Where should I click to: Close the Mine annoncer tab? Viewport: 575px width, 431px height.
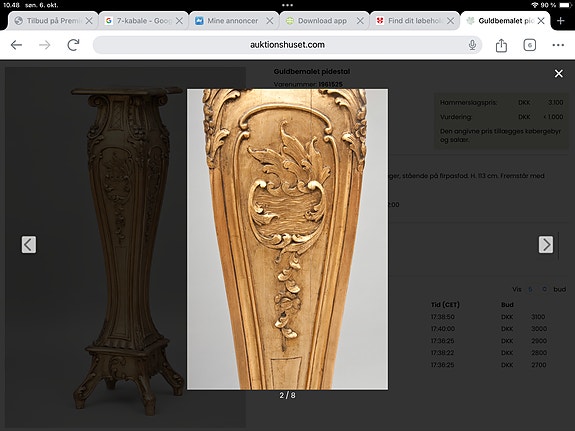pos(270,21)
